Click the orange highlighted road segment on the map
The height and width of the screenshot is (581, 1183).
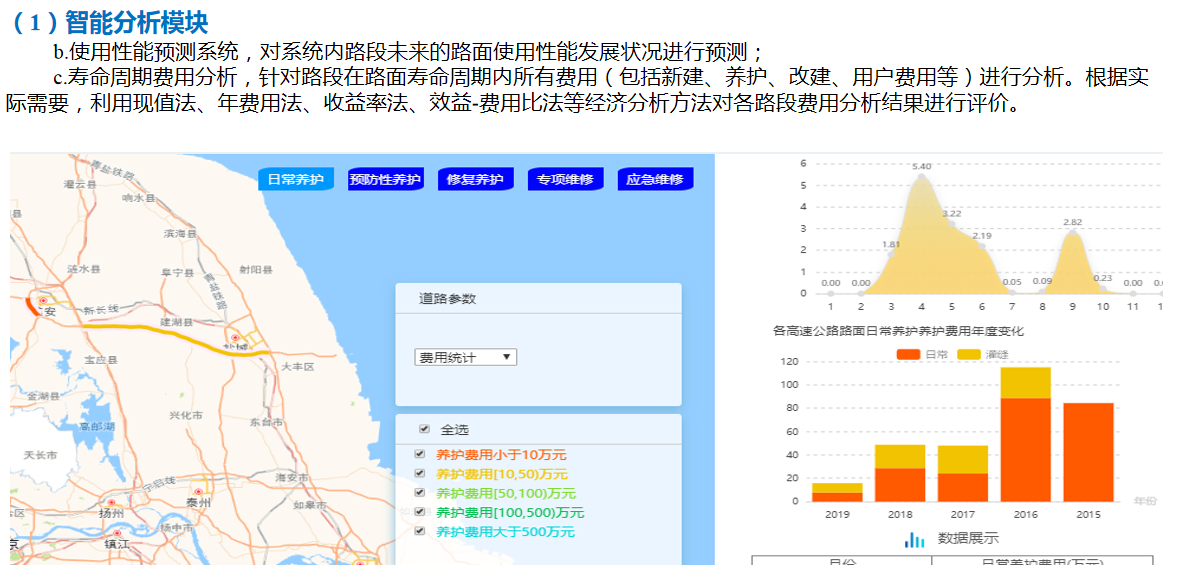pyautogui.click(x=33, y=306)
